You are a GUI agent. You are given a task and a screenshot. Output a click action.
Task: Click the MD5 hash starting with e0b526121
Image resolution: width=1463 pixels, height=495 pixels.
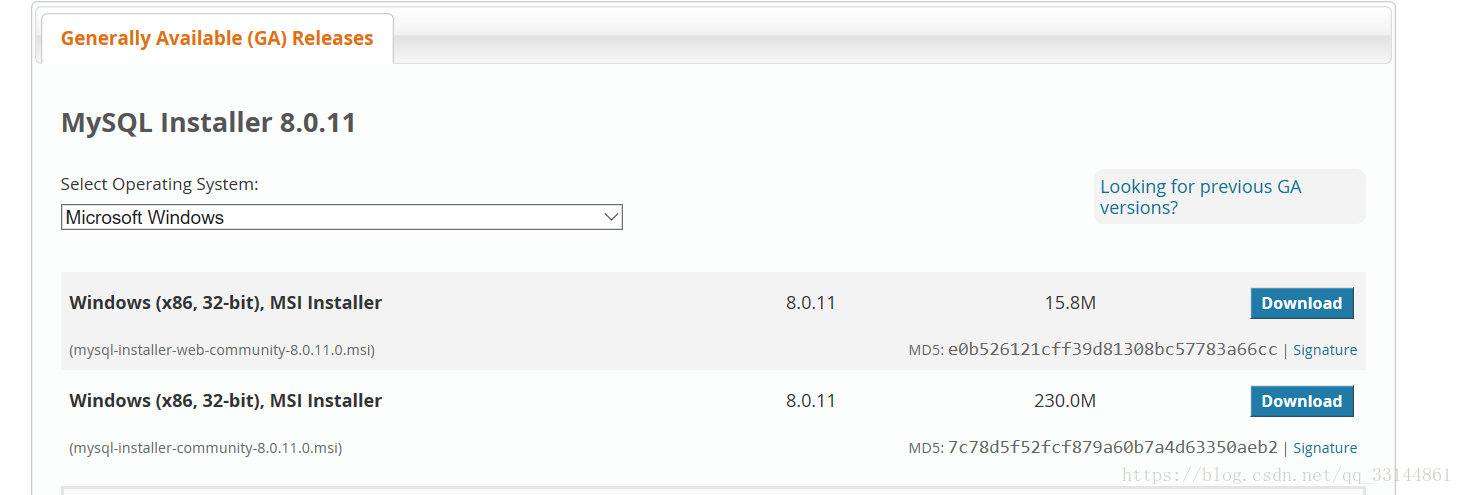[1112, 350]
